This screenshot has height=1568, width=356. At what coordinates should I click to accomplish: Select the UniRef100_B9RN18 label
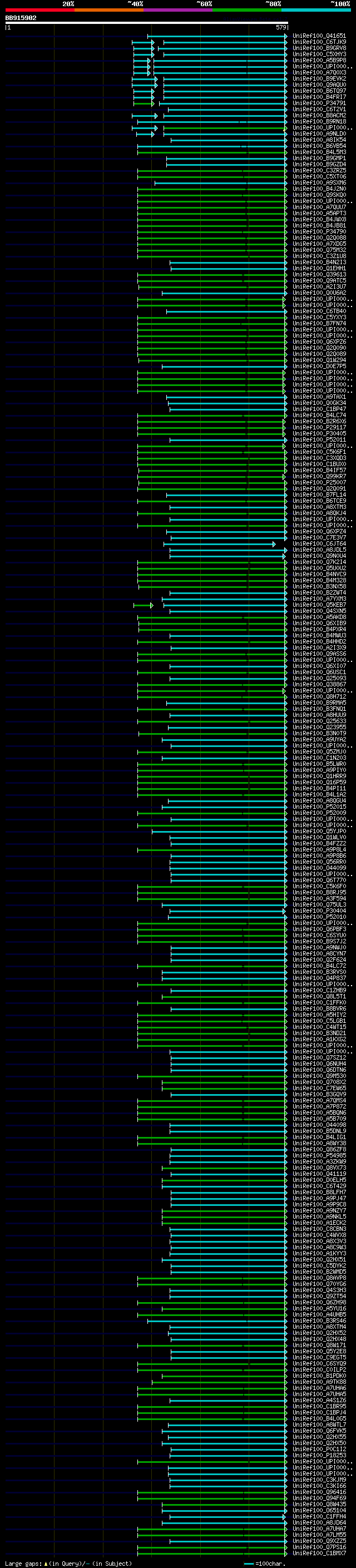319,122
